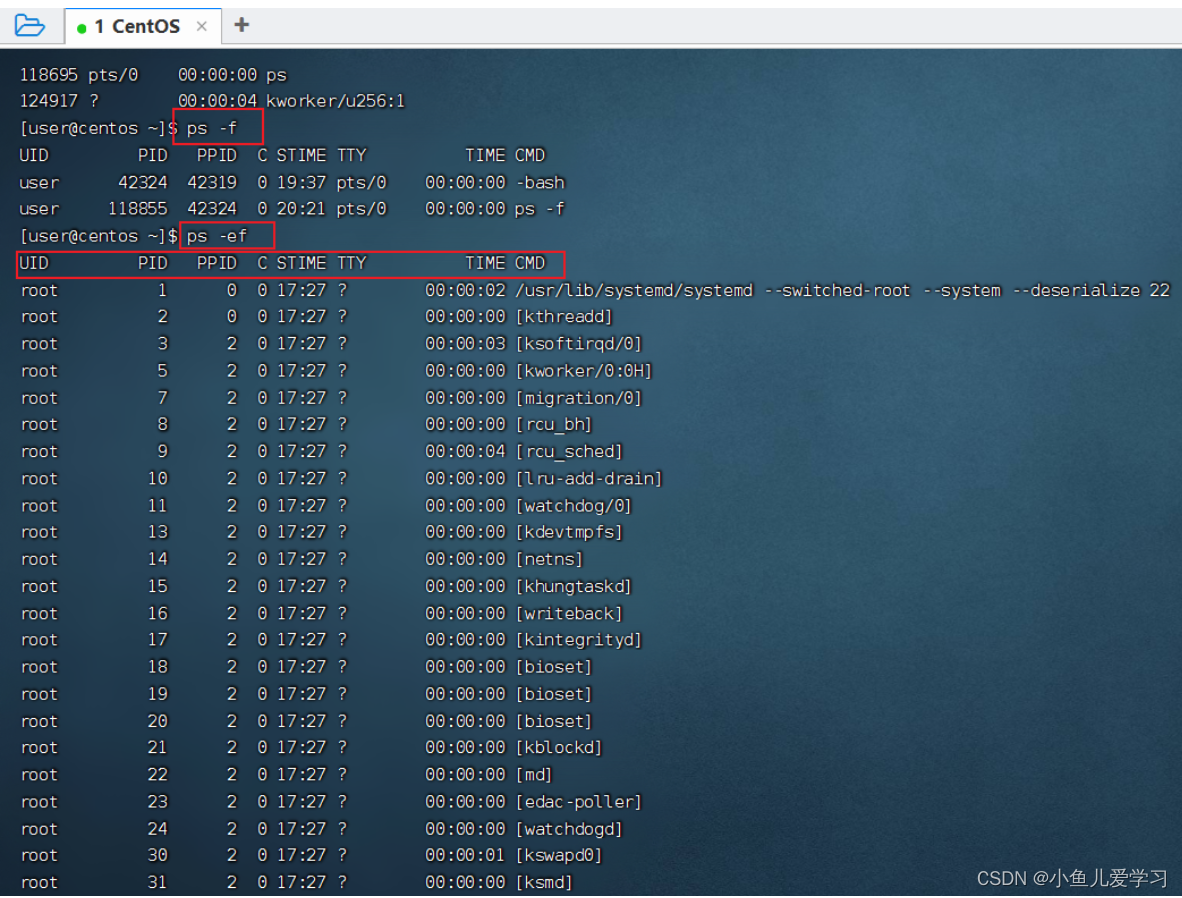
Task: Select the [ksoftirqd/0] process name
Action: coord(579,344)
